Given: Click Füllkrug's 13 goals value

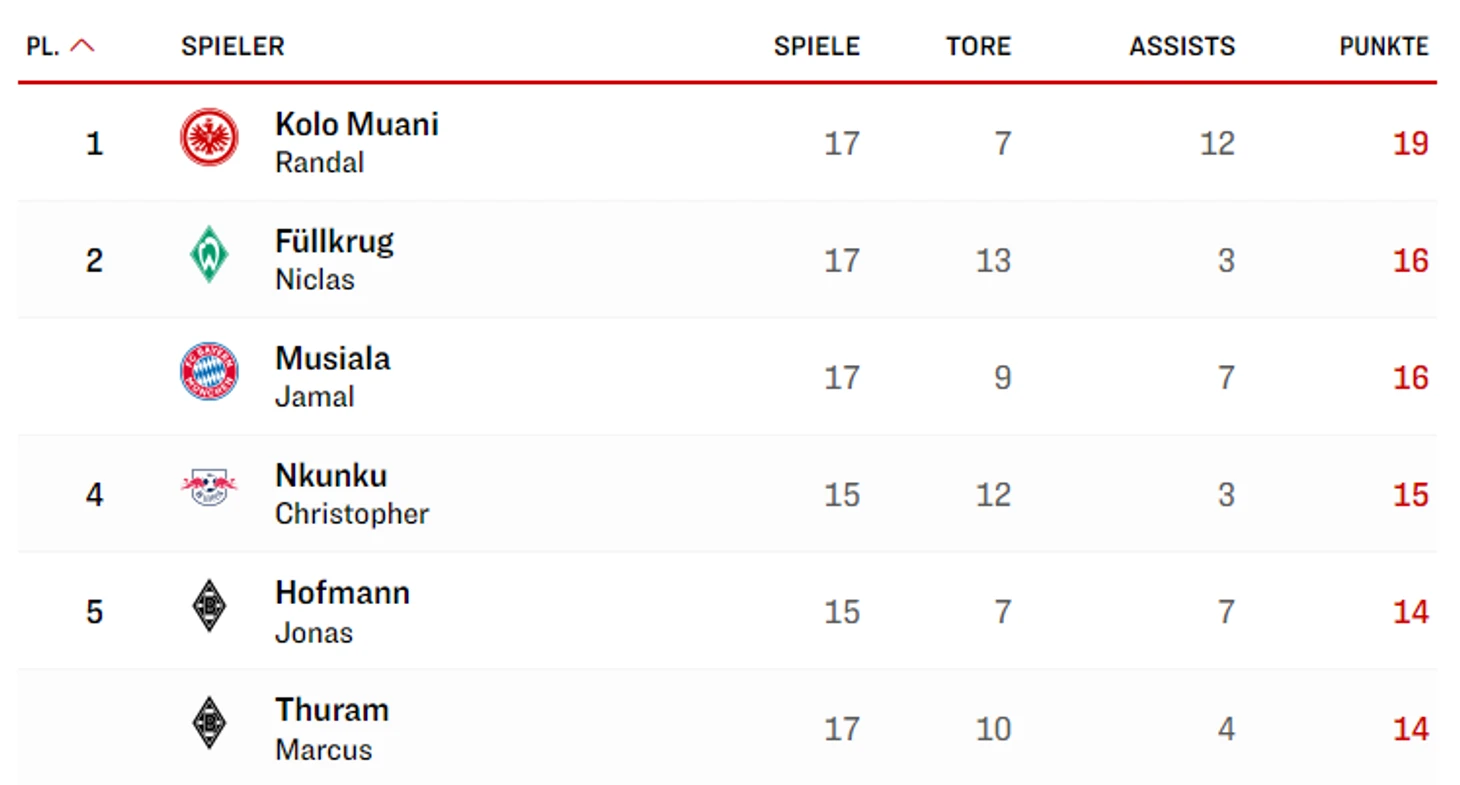Looking at the screenshot, I should point(993,261).
